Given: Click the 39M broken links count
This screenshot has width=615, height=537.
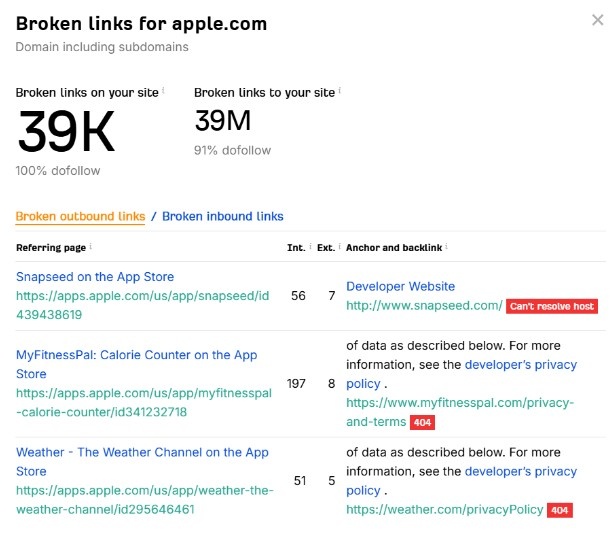Looking at the screenshot, I should tap(223, 120).
